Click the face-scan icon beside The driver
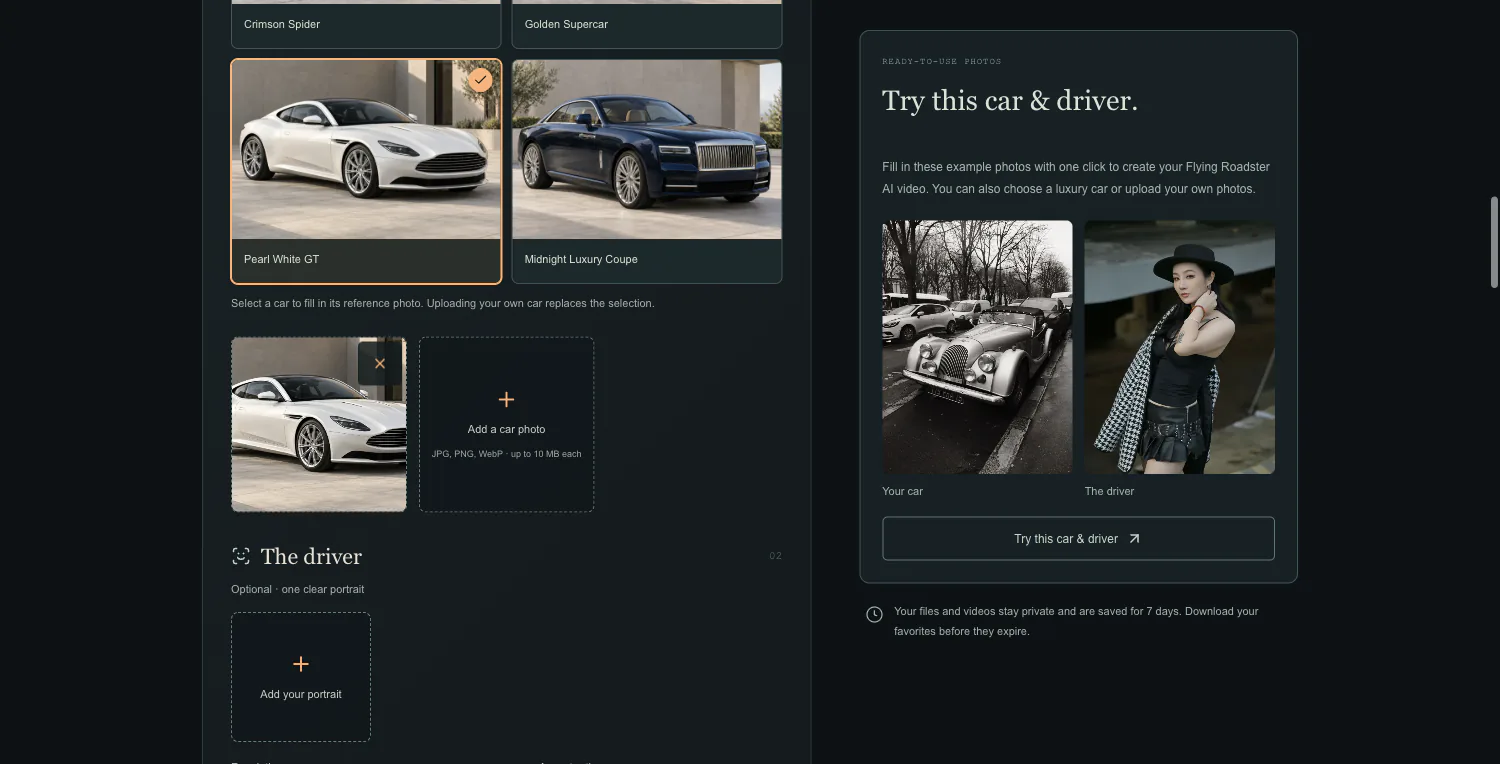Screen dimensions: 1500x764 coord(241,556)
